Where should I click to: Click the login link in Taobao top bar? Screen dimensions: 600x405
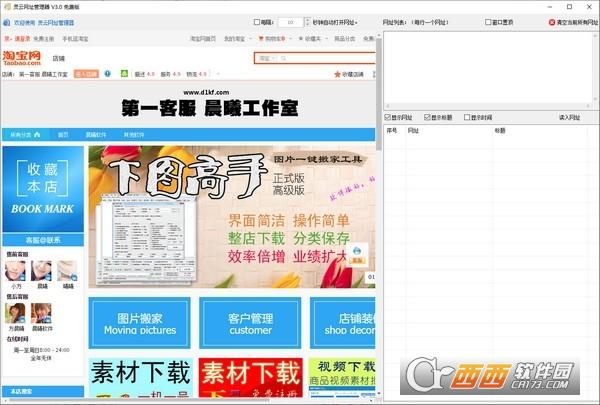[x=22, y=39]
